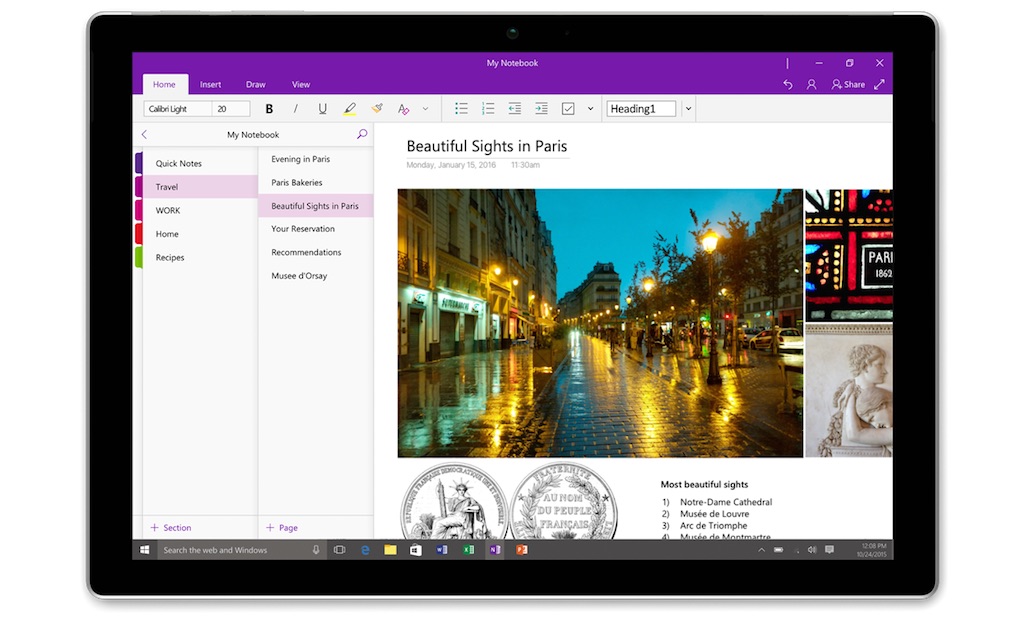
Task: Click the page title Beautiful Sights in Paris
Action: point(487,146)
